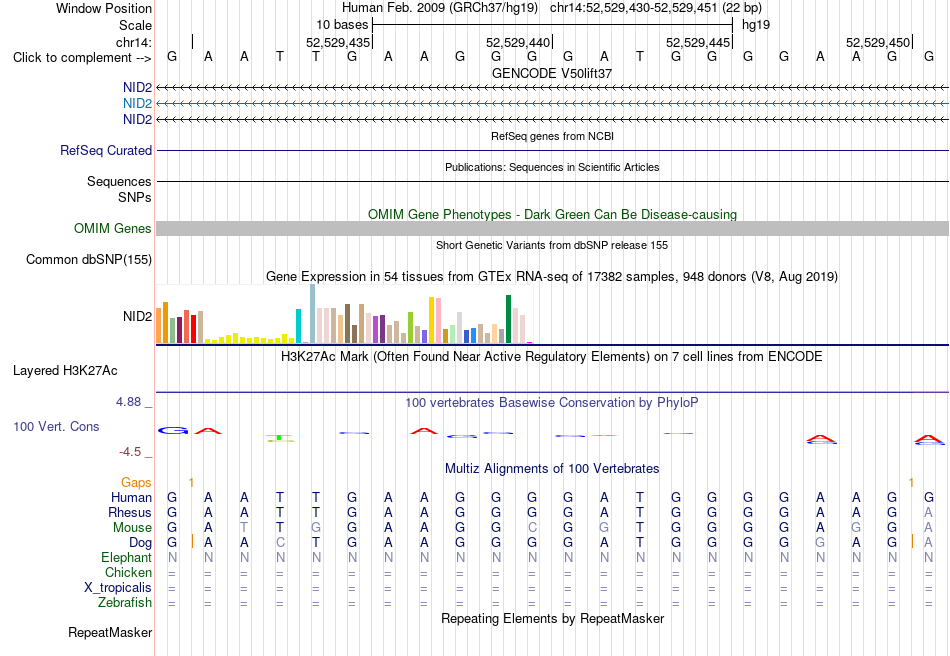Select the Zebrafish alignment row label
The image size is (950, 656).
point(125,603)
